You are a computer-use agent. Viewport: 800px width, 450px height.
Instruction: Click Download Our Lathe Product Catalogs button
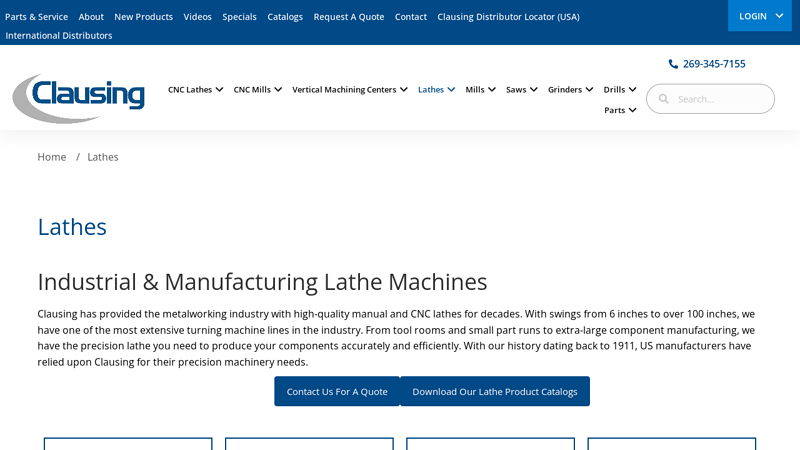(x=495, y=391)
